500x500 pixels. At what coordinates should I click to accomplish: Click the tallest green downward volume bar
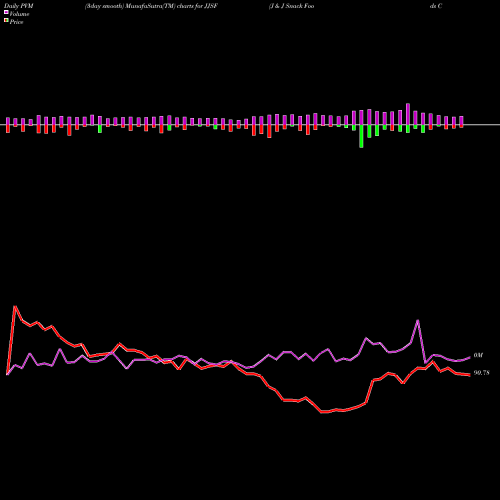[x=361, y=136]
